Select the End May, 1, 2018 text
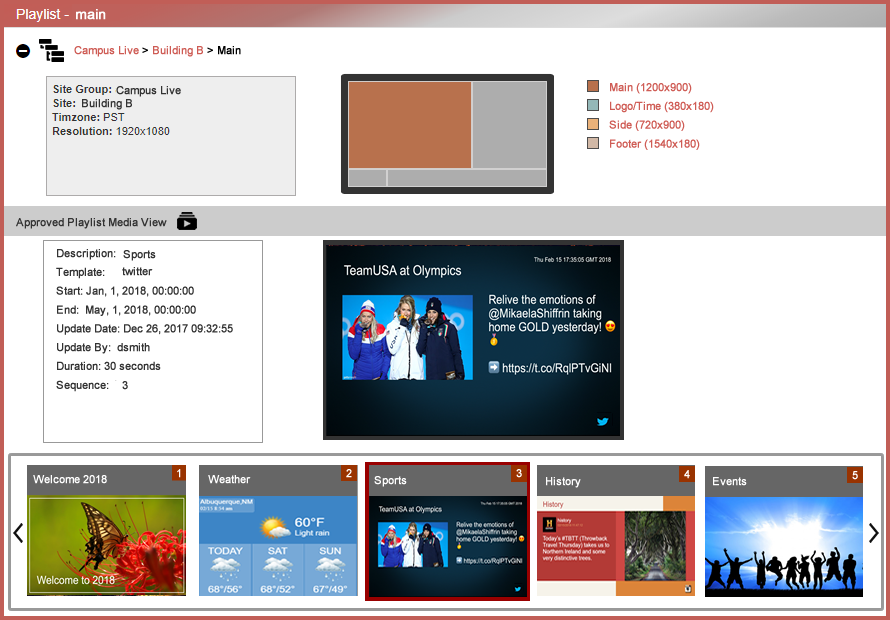This screenshot has height=620, width=890. [126, 310]
